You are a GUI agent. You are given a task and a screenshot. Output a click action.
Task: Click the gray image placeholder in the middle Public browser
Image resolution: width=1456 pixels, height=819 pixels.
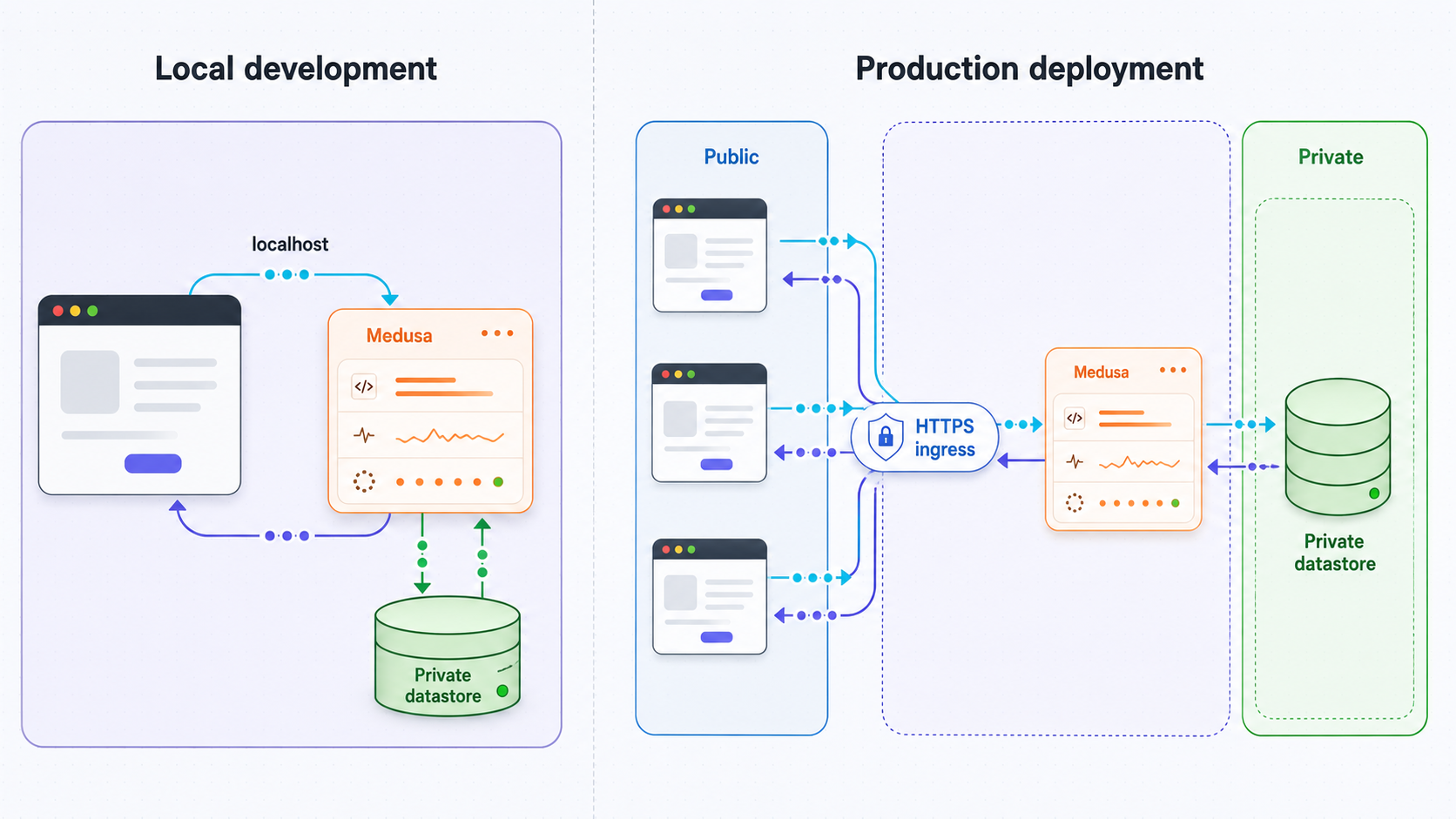click(680, 419)
